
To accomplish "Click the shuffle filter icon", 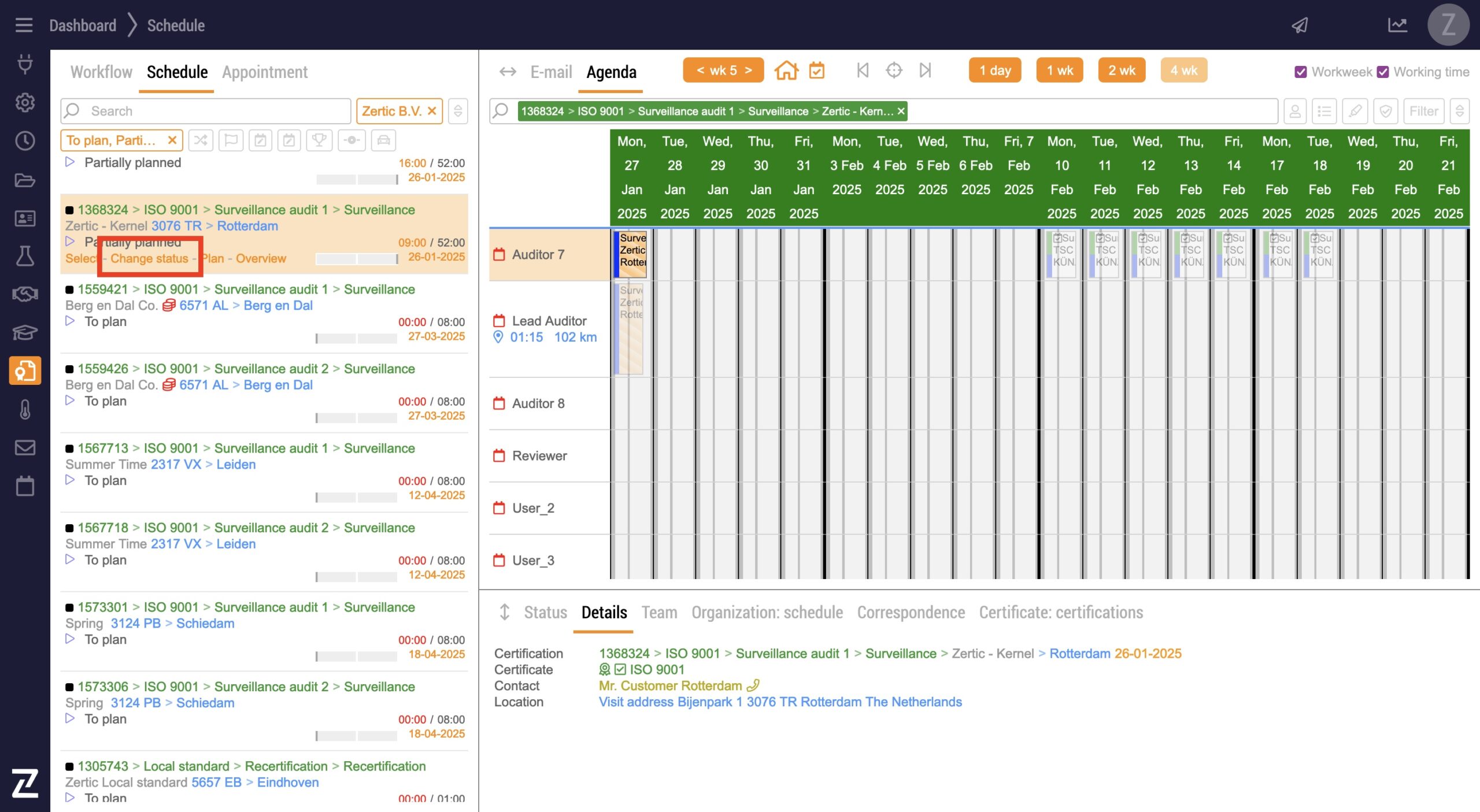I will pos(201,140).
